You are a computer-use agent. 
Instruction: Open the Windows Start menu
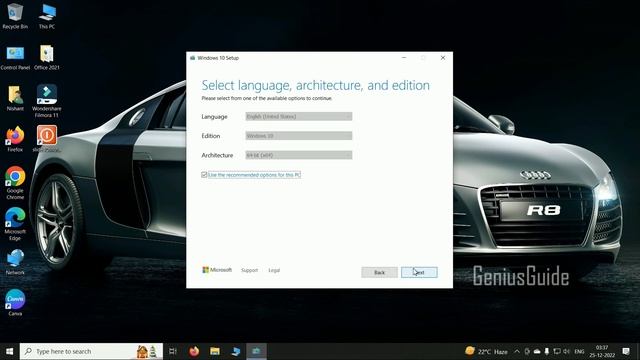point(9,351)
